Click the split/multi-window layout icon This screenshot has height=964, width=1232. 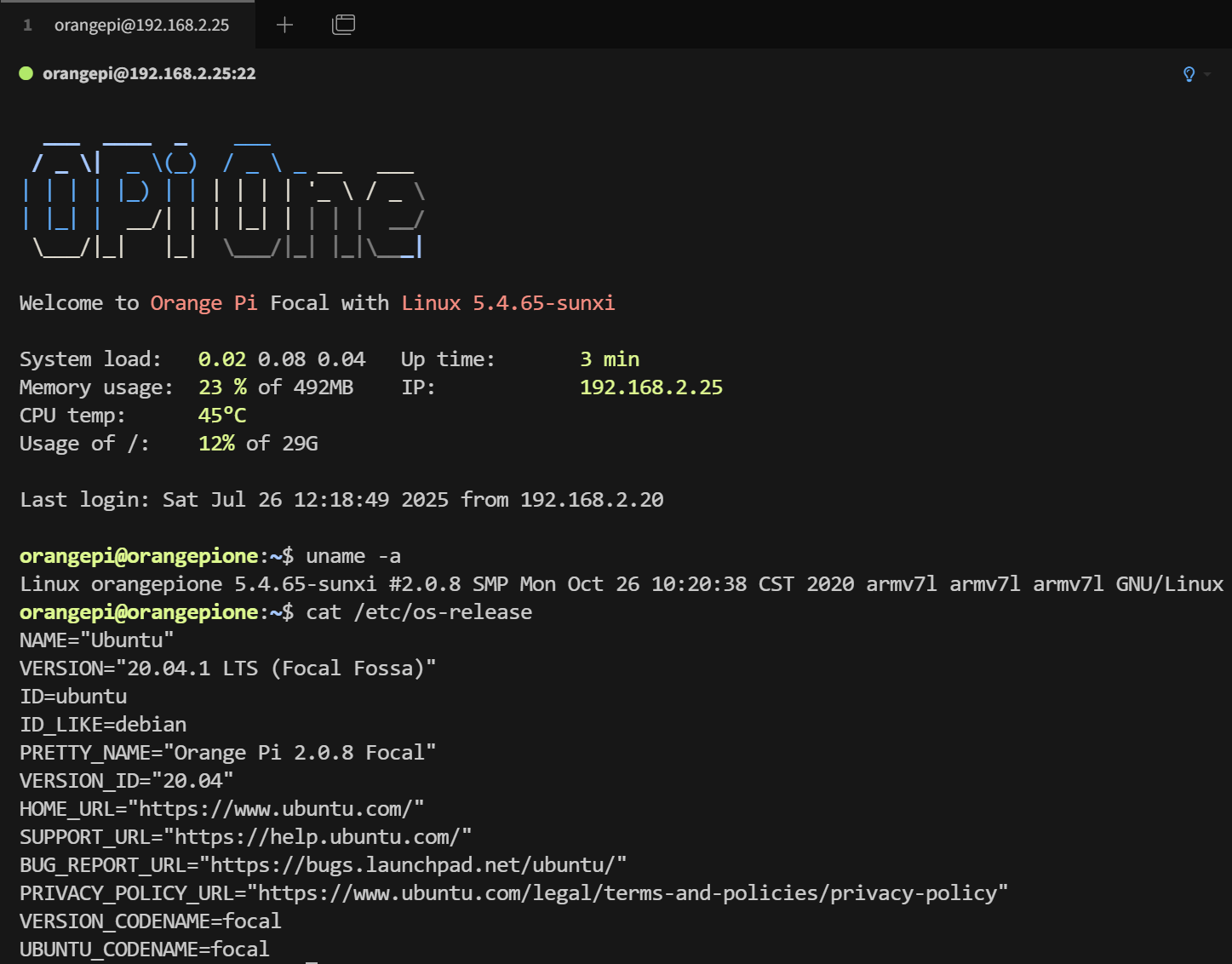(x=343, y=25)
